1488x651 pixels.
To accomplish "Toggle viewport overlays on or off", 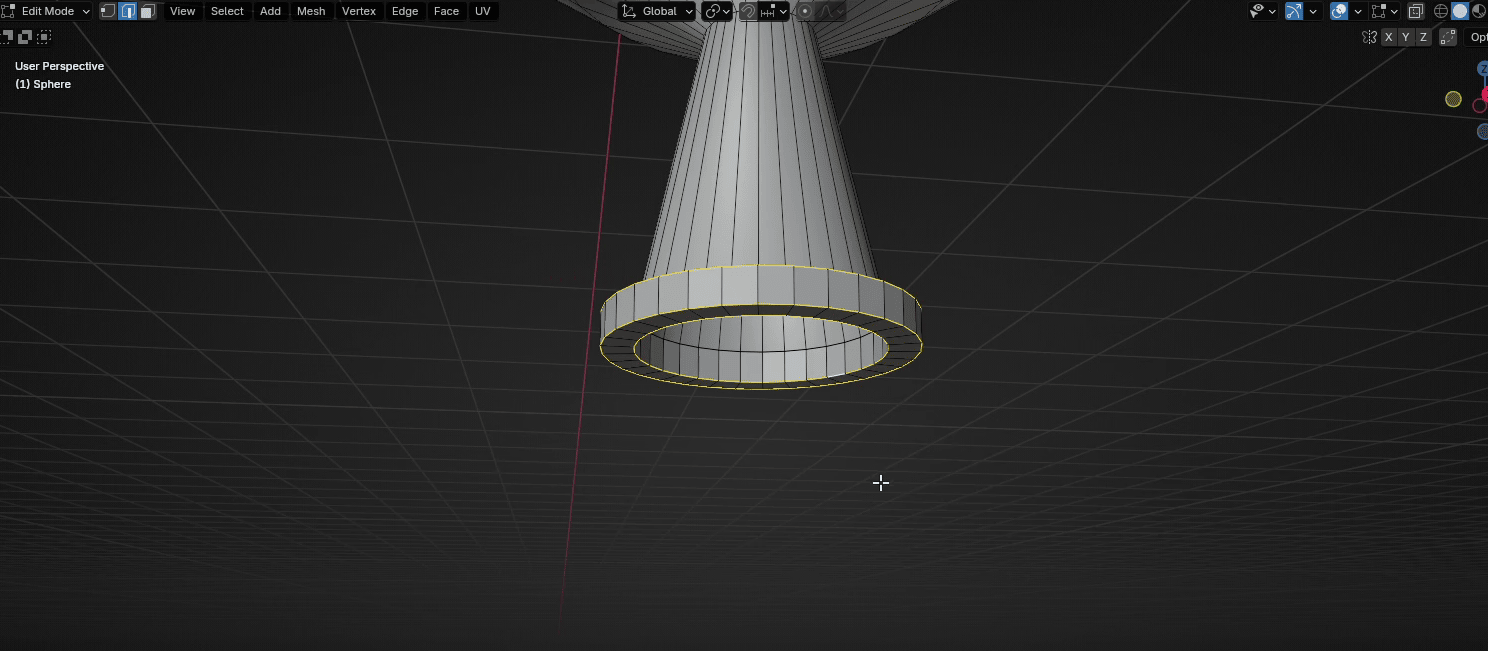I will tap(1339, 11).
